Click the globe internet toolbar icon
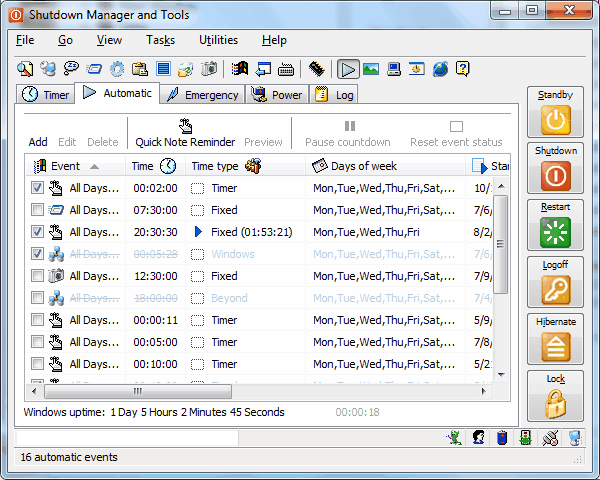The height and width of the screenshot is (480, 600). click(x=440, y=69)
